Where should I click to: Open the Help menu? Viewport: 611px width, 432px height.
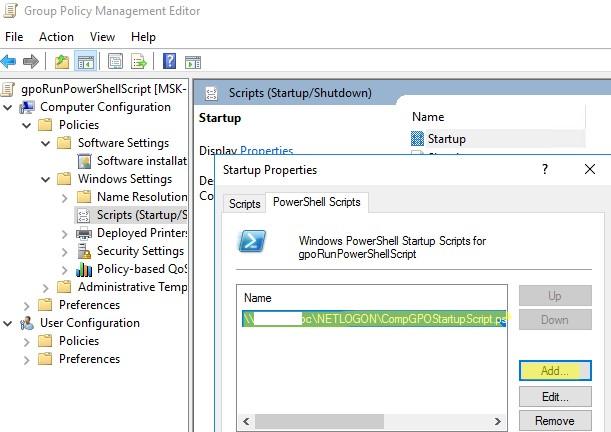[x=143, y=37]
